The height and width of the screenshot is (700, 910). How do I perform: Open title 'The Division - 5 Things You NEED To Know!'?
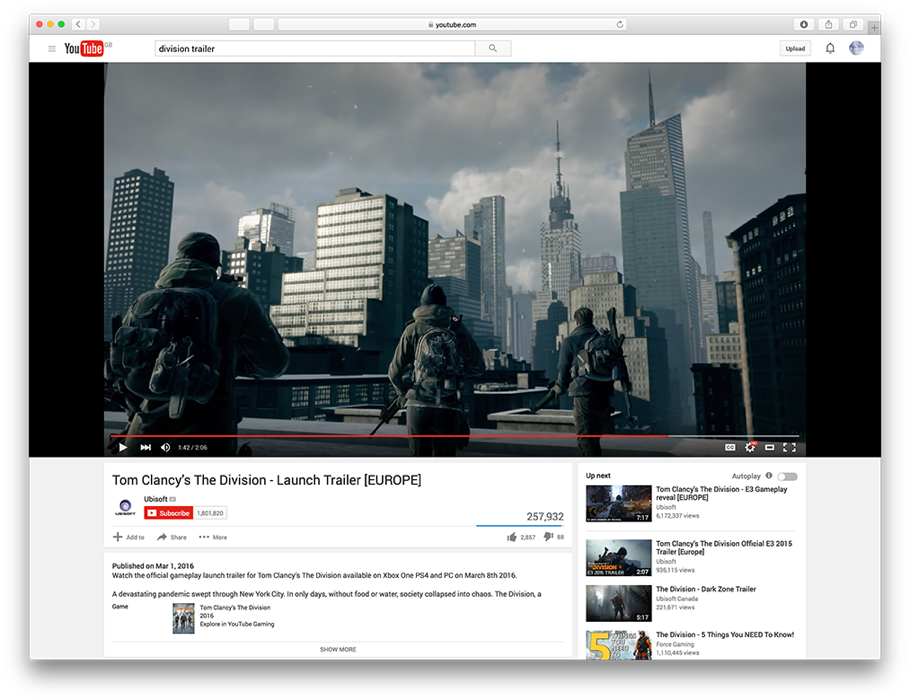click(x=725, y=634)
